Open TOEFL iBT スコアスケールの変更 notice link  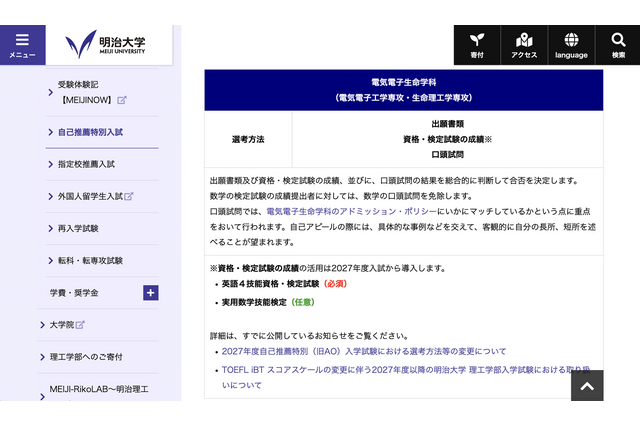pos(406,377)
